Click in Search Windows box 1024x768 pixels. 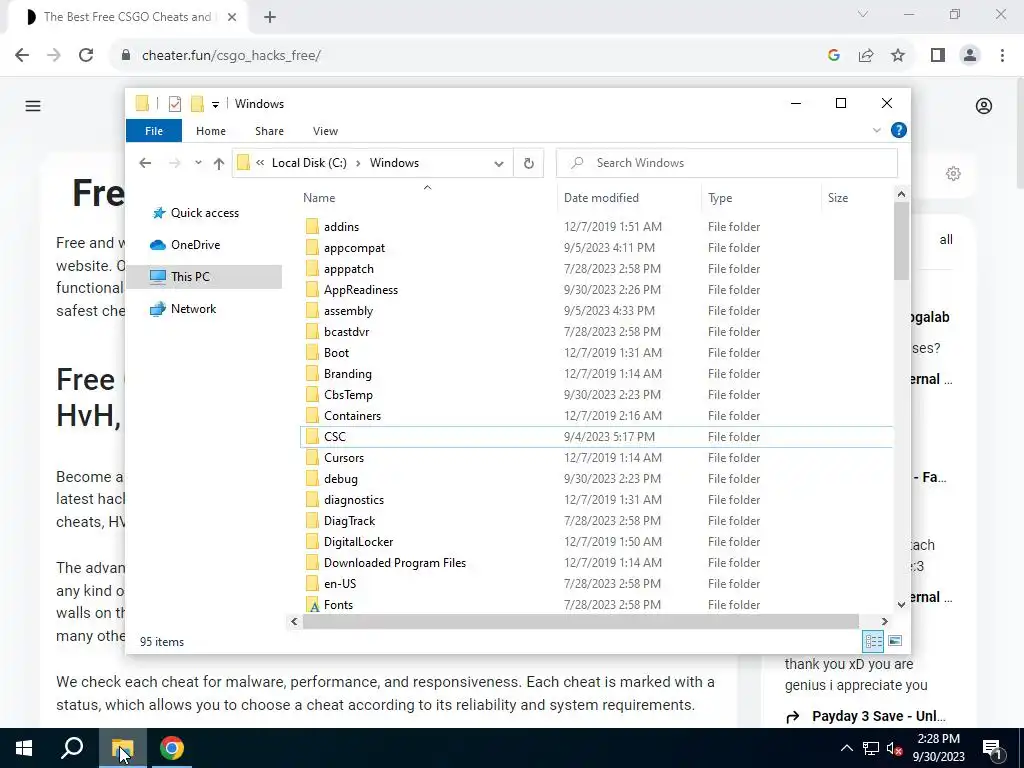coord(727,163)
